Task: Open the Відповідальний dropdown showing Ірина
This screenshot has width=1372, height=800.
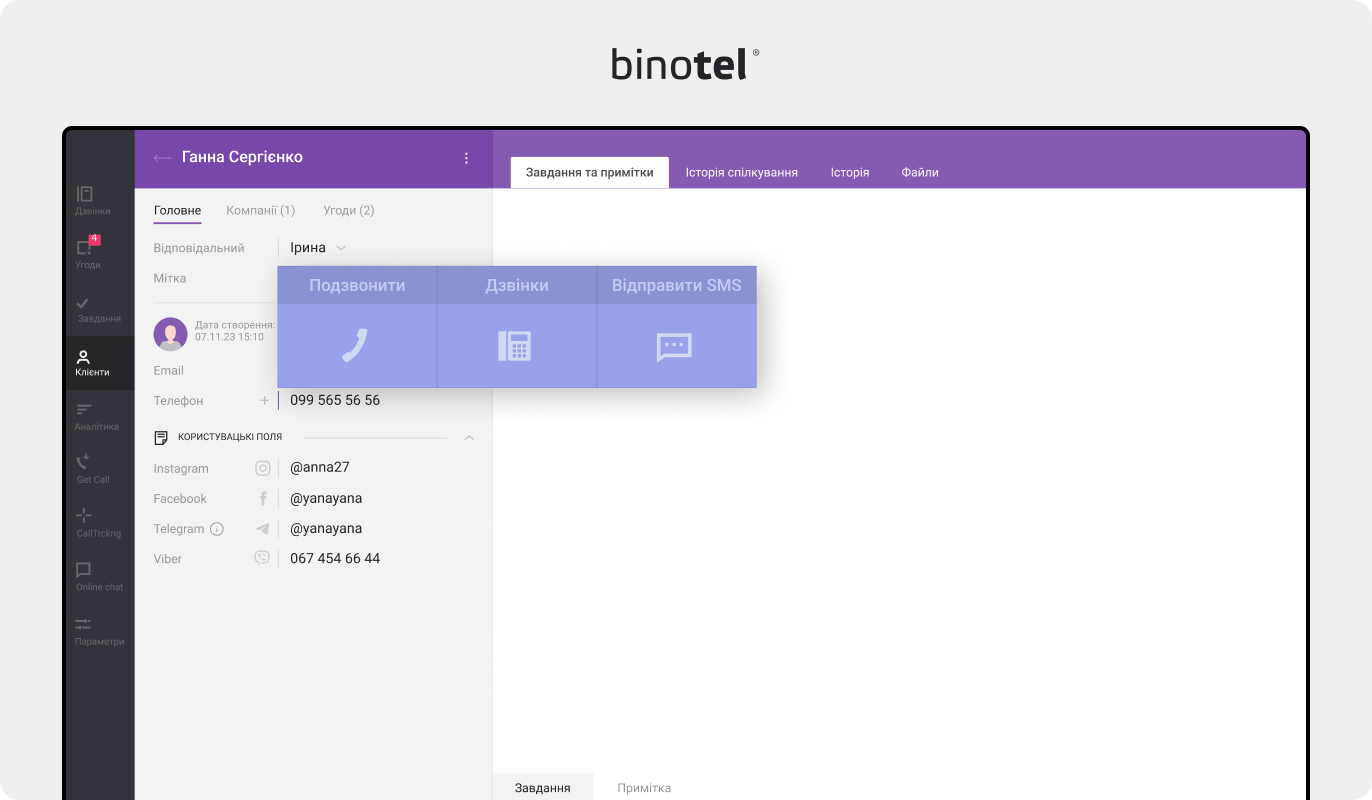Action: (x=318, y=247)
